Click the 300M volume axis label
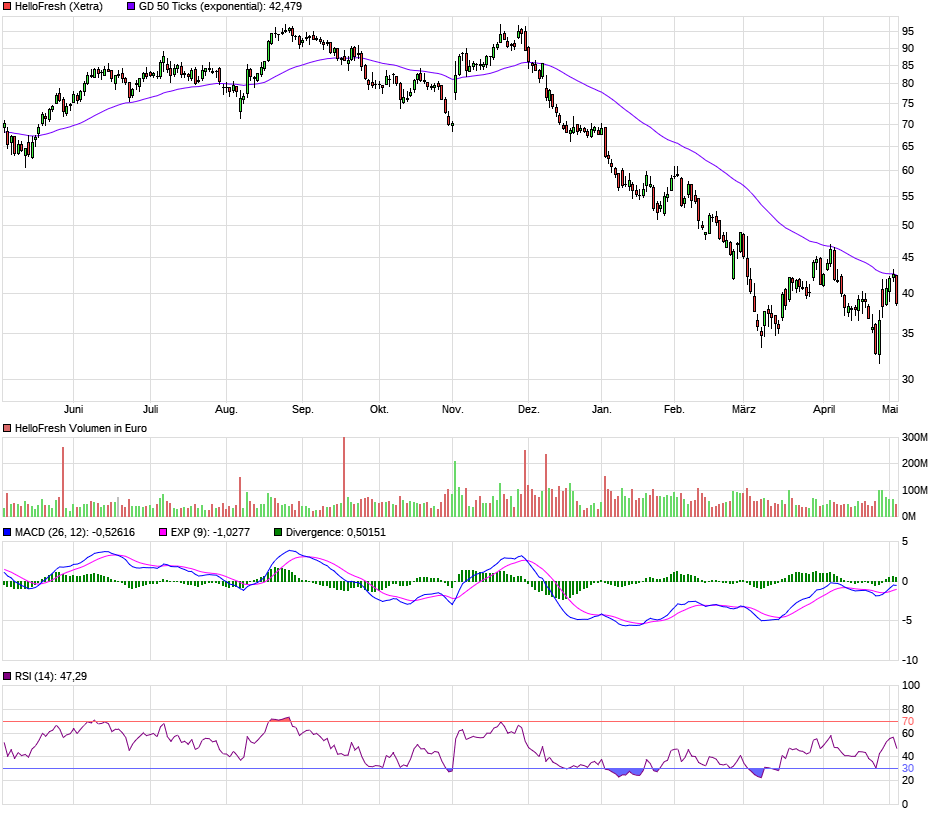940x814 pixels. 915,438
